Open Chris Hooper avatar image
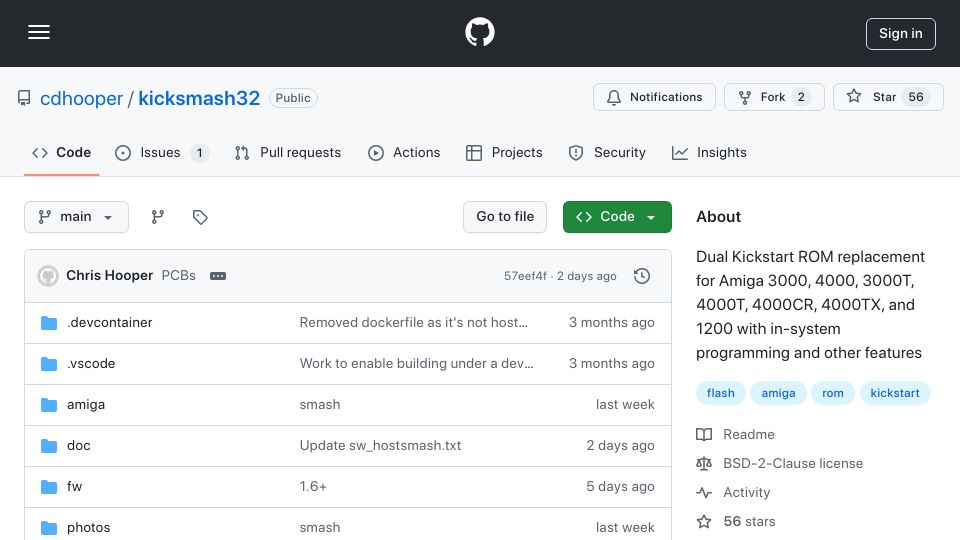The image size is (960, 540). pos(48,276)
